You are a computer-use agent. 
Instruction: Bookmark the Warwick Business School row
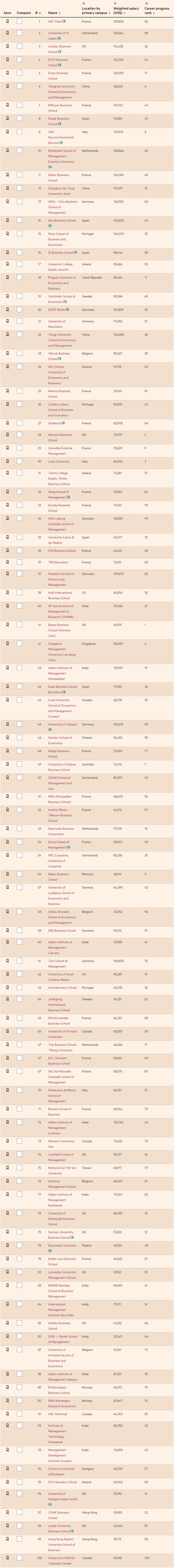click(7, 435)
